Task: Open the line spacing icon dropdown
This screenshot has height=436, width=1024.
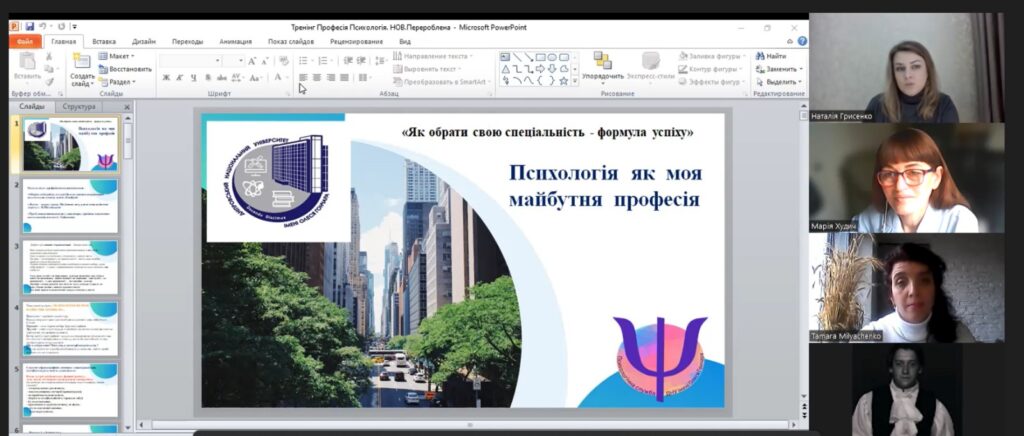Action: pyautogui.click(x=379, y=61)
